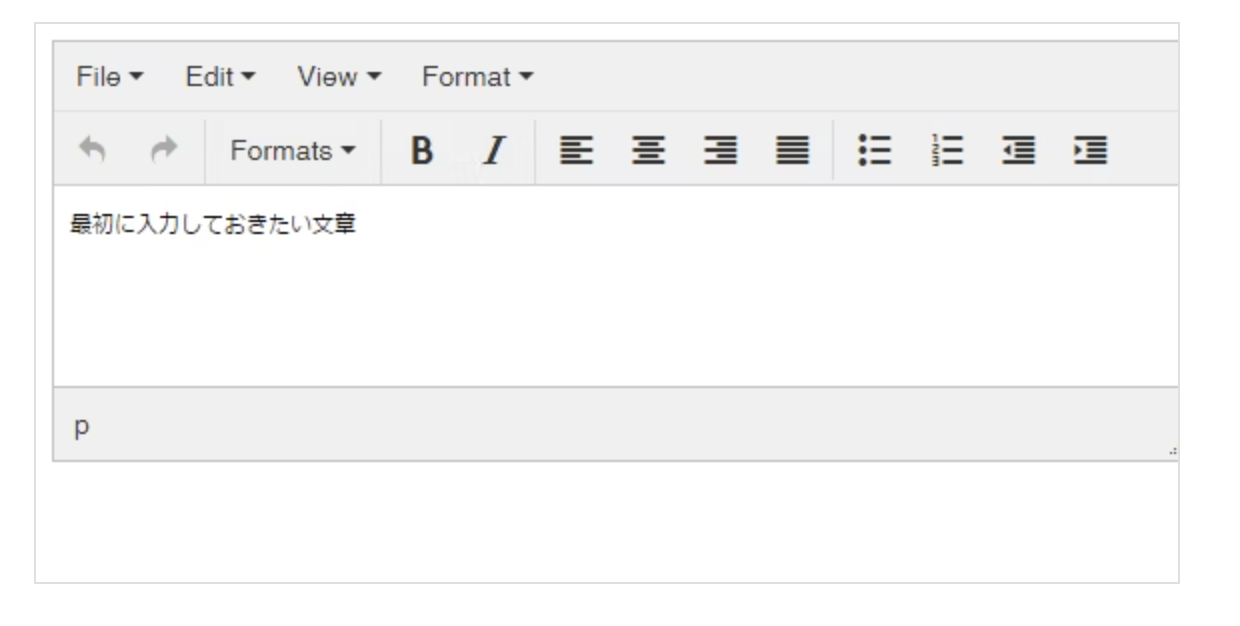Decrease the paragraph indent
Screen dimensions: 1240x626
click(x=1019, y=151)
